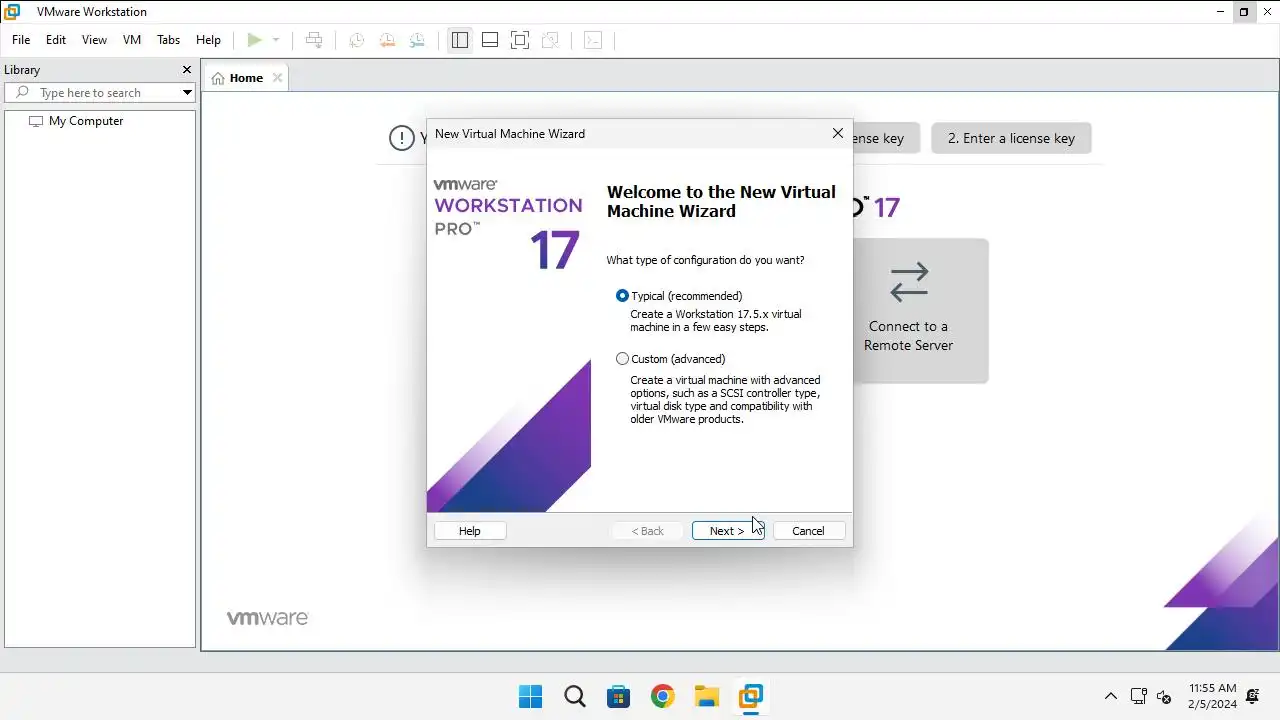Open the Tabs menu
This screenshot has width=1280, height=720.
pos(168,40)
